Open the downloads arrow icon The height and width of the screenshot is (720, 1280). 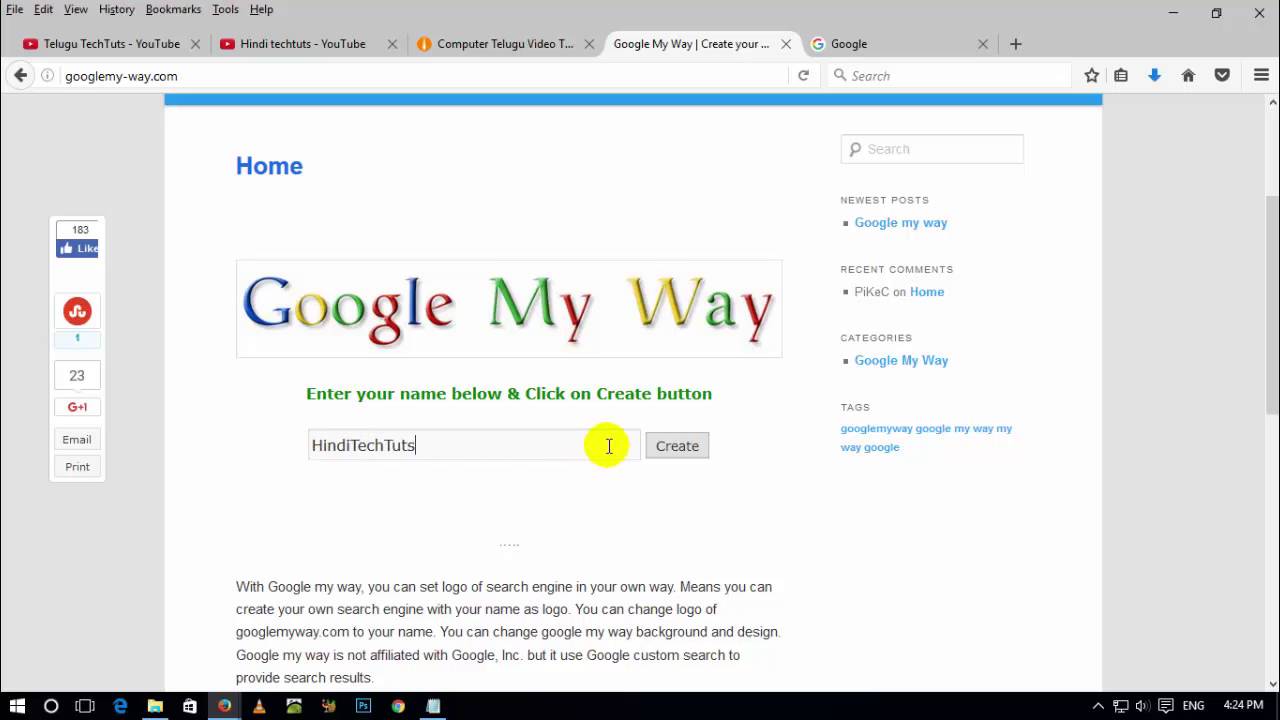[1154, 75]
